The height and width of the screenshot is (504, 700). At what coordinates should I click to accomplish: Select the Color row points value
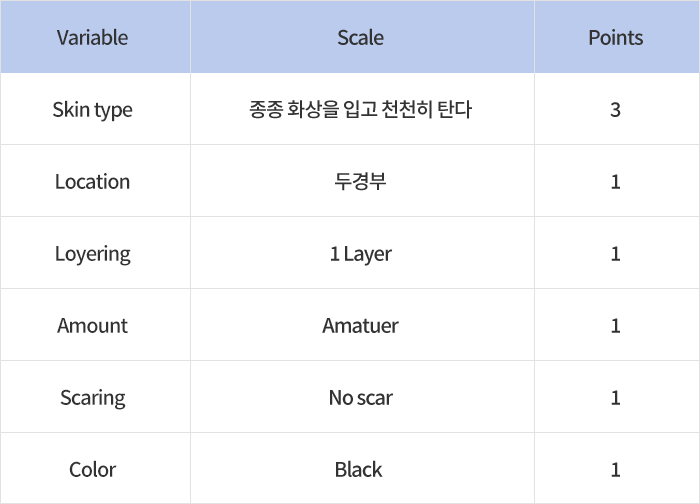click(615, 470)
